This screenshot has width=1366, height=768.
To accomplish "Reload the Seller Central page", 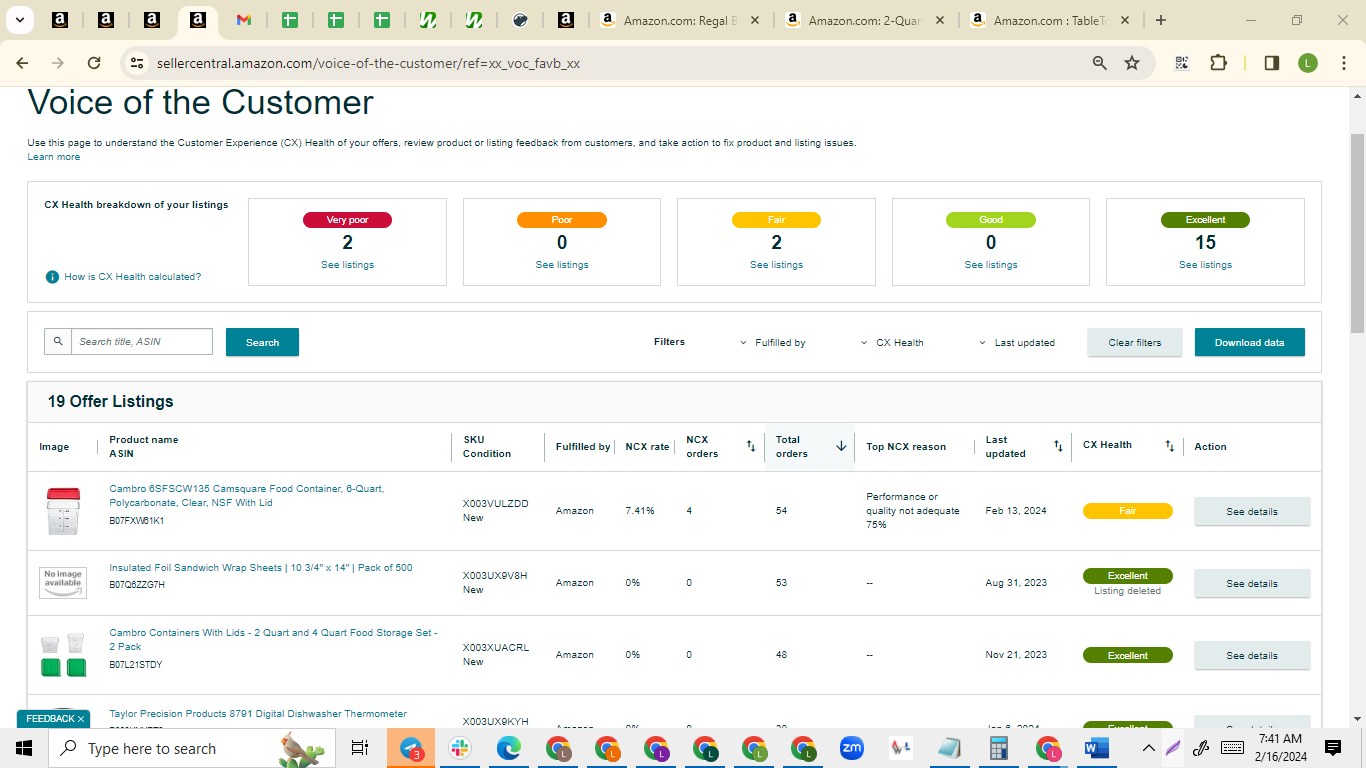I will click(x=94, y=63).
